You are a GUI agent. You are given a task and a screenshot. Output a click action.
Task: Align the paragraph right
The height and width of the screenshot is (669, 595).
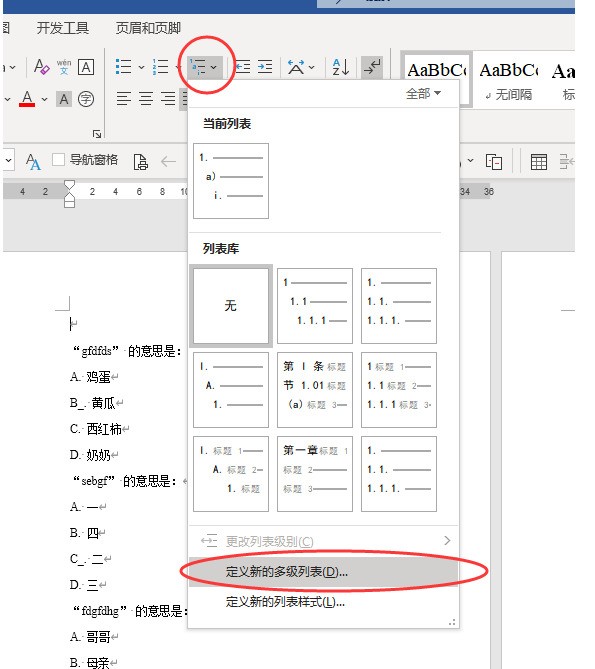(168, 99)
